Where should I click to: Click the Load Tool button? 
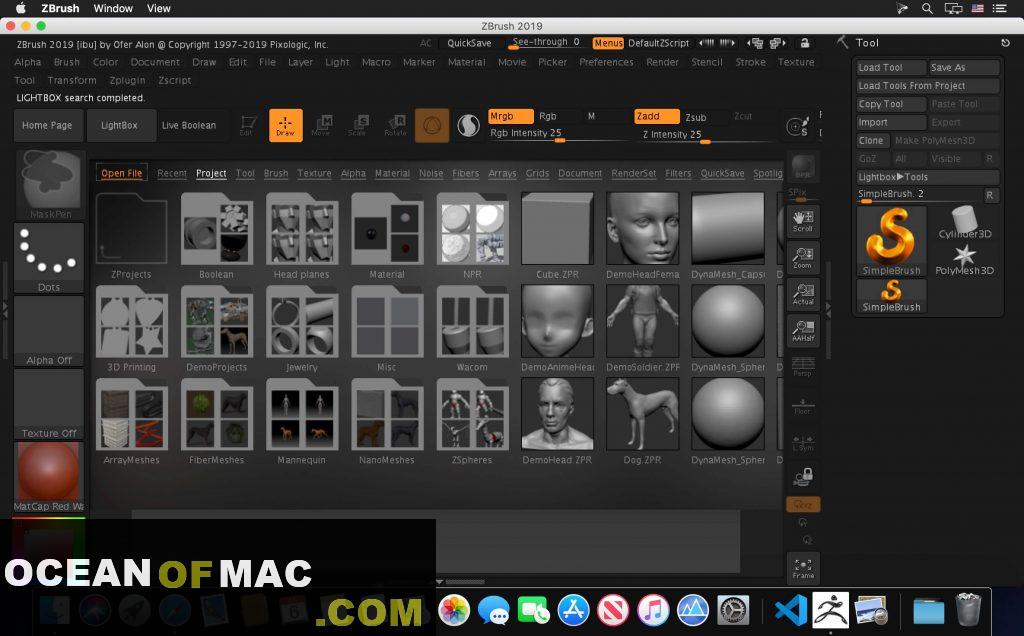tap(891, 67)
